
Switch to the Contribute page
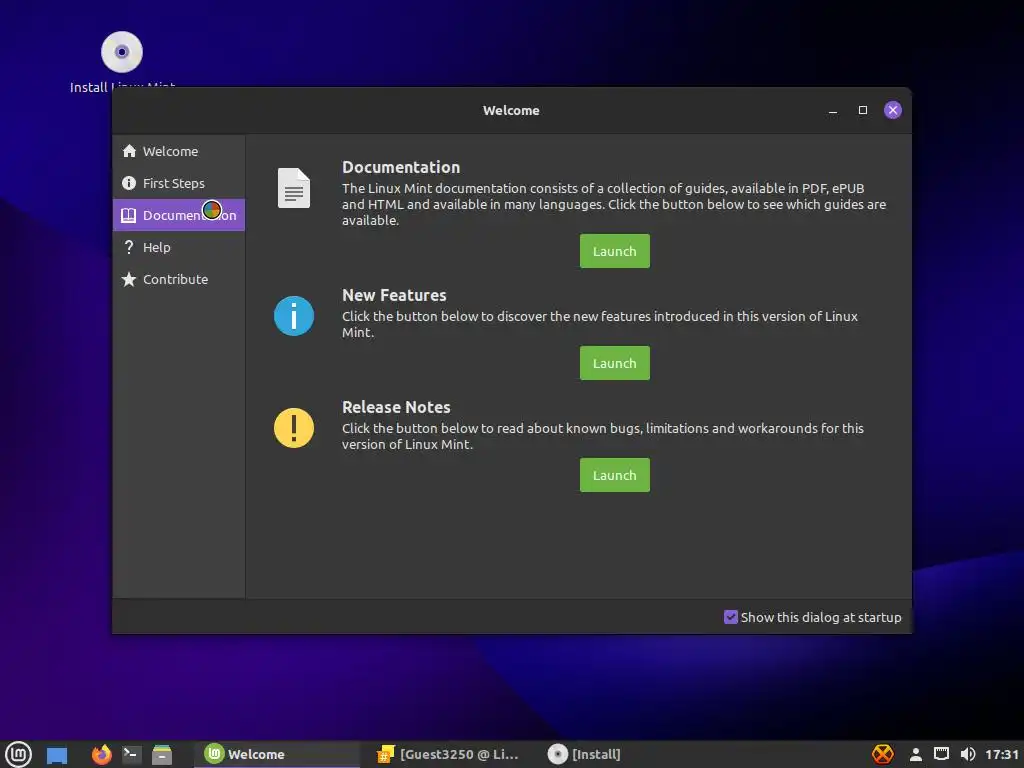point(179,279)
